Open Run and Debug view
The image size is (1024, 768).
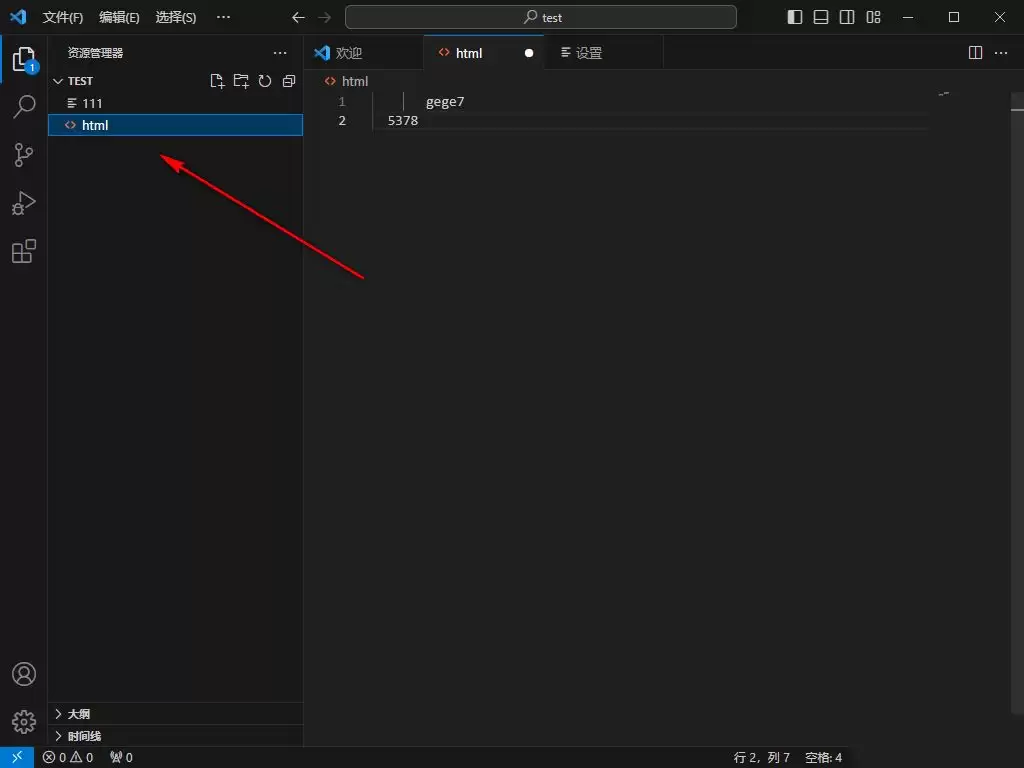(x=23, y=203)
